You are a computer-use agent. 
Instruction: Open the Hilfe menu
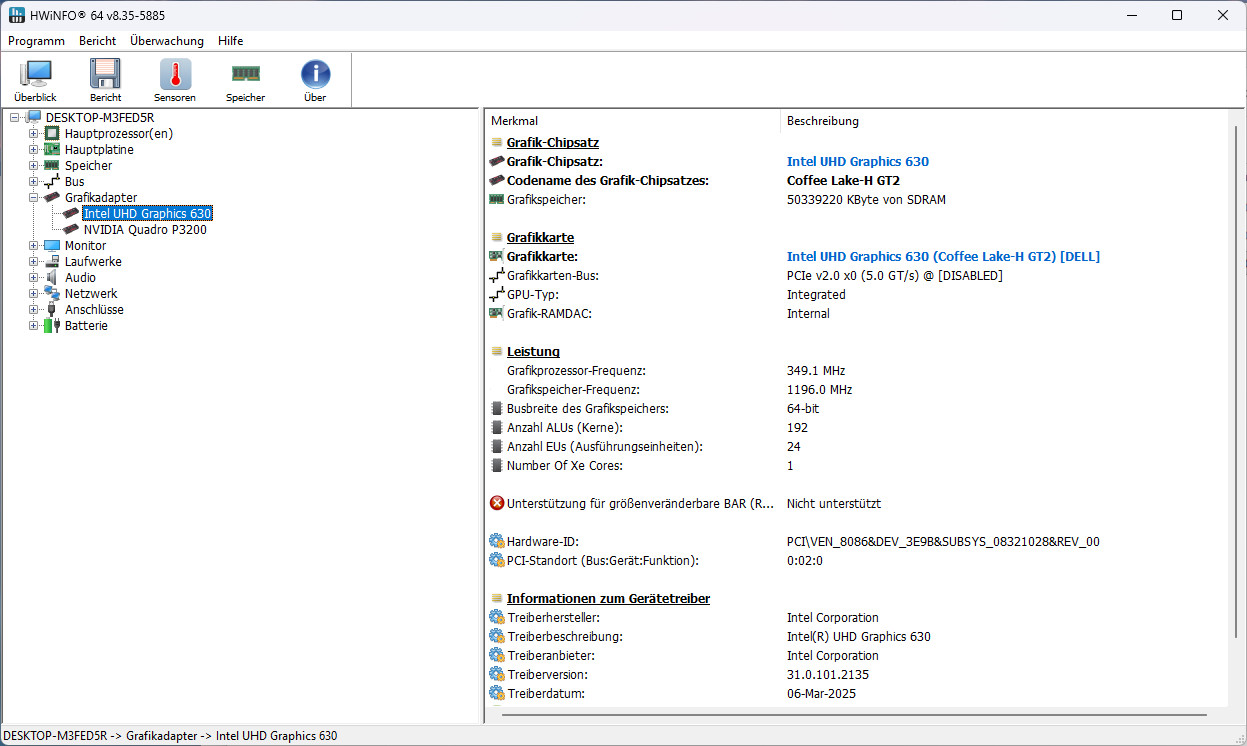click(230, 41)
